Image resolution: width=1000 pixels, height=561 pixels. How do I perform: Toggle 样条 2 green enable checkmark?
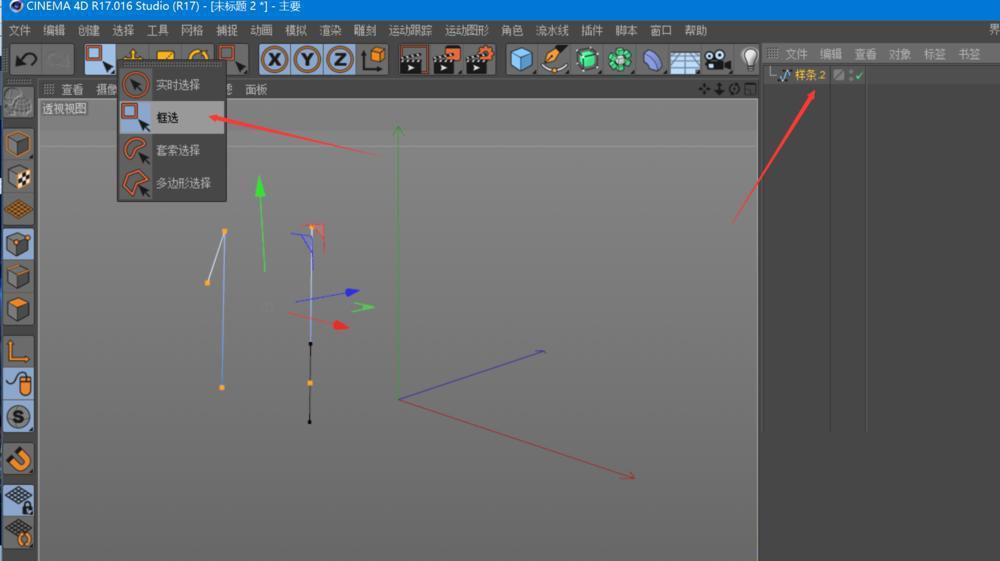(x=859, y=76)
